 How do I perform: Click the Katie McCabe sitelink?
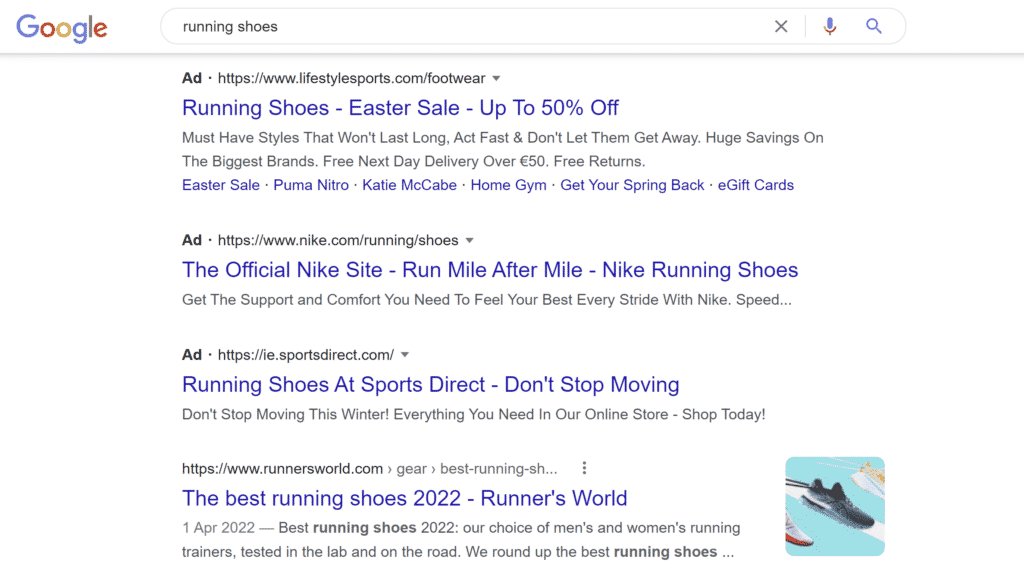click(409, 185)
